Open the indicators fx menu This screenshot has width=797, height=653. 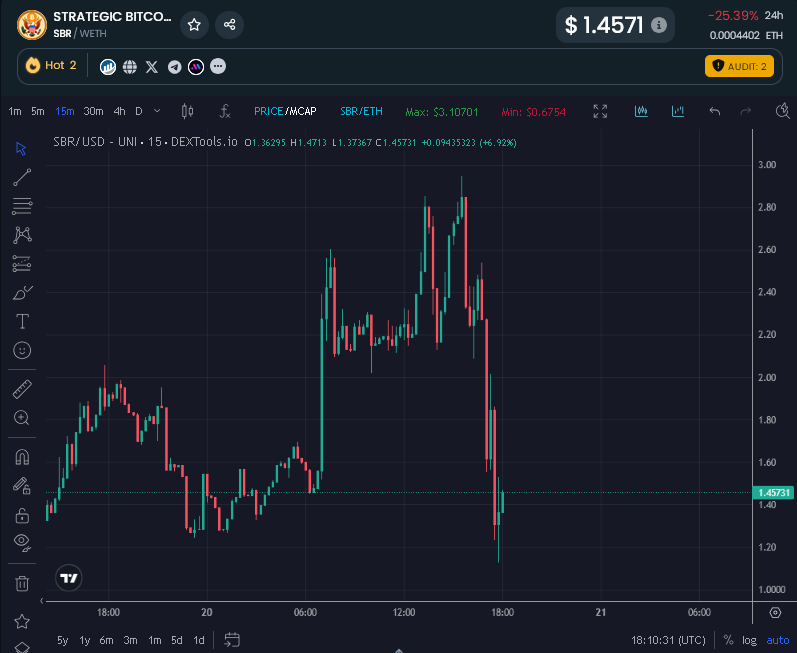pos(225,111)
